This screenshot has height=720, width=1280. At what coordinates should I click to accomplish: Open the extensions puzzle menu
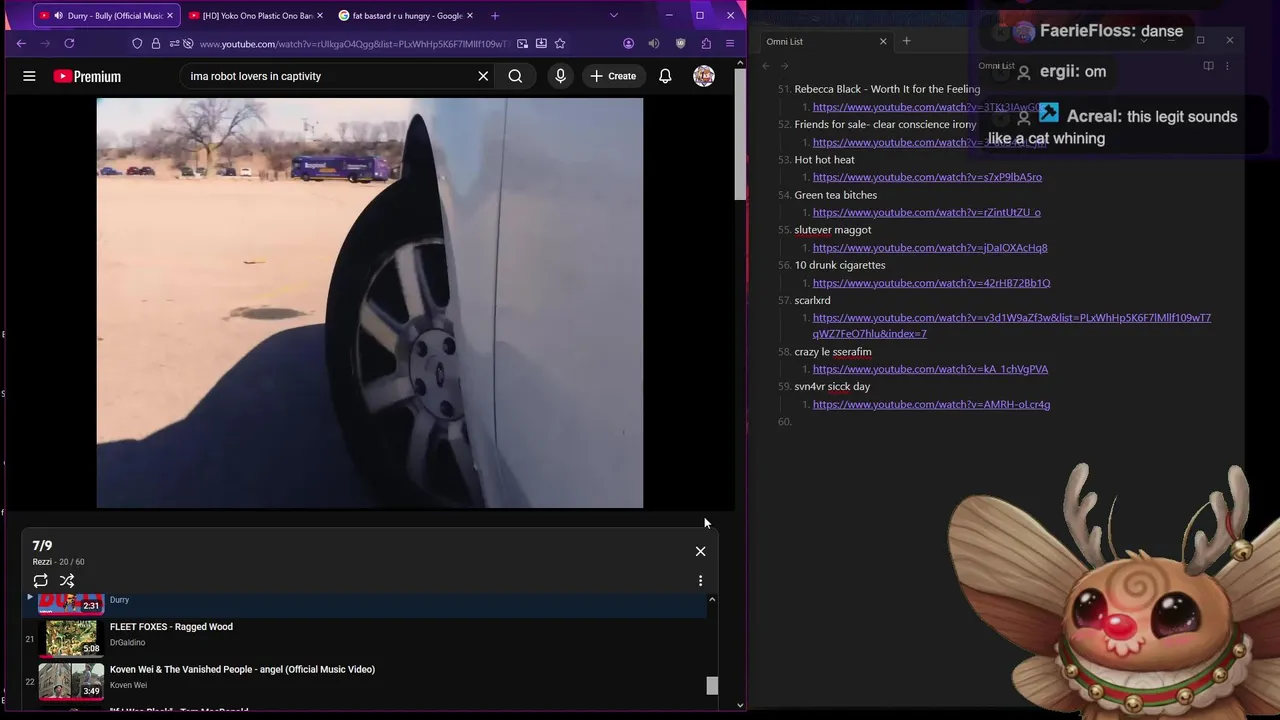point(706,44)
